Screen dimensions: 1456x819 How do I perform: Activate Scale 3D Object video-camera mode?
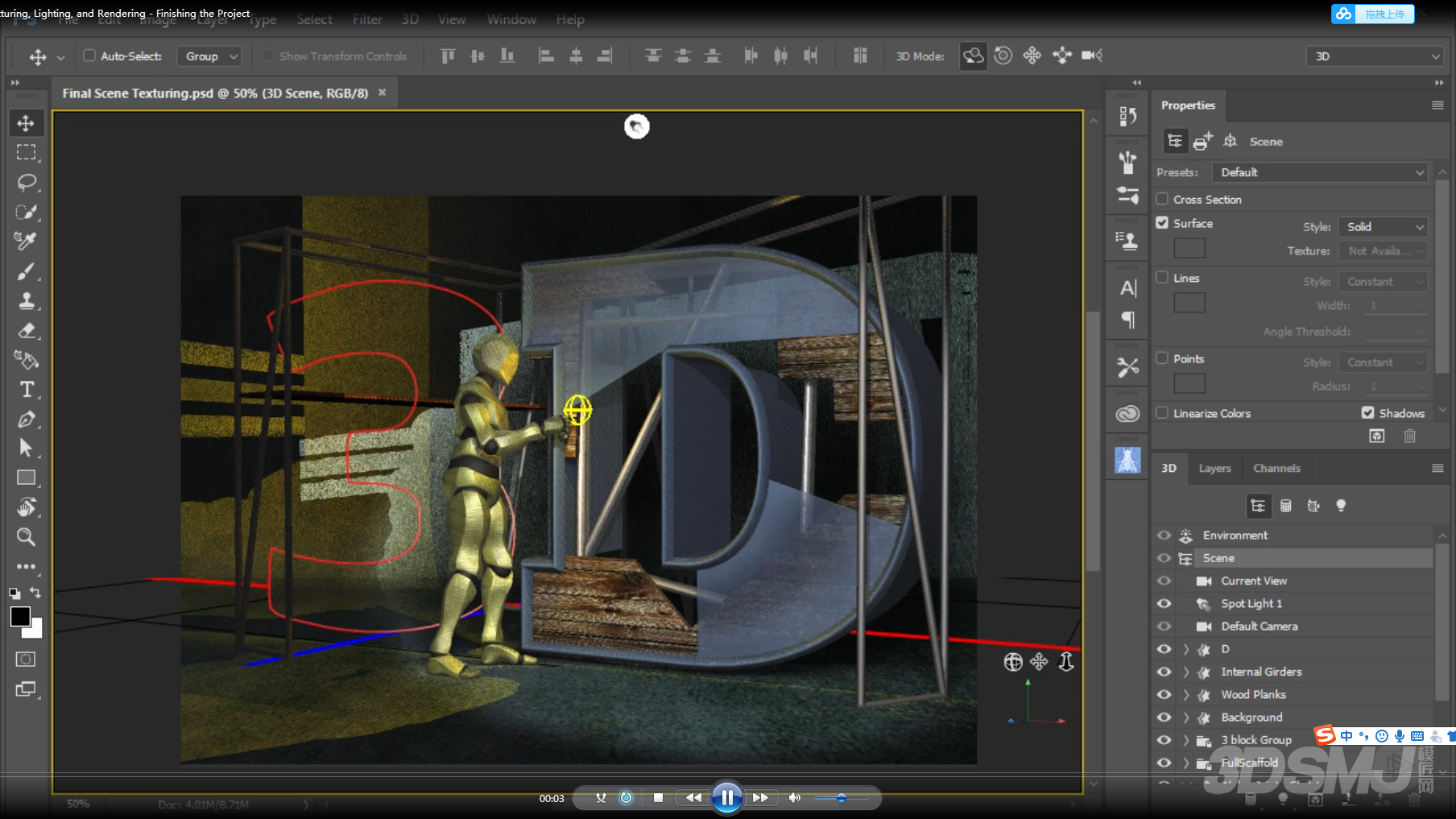tap(1091, 56)
